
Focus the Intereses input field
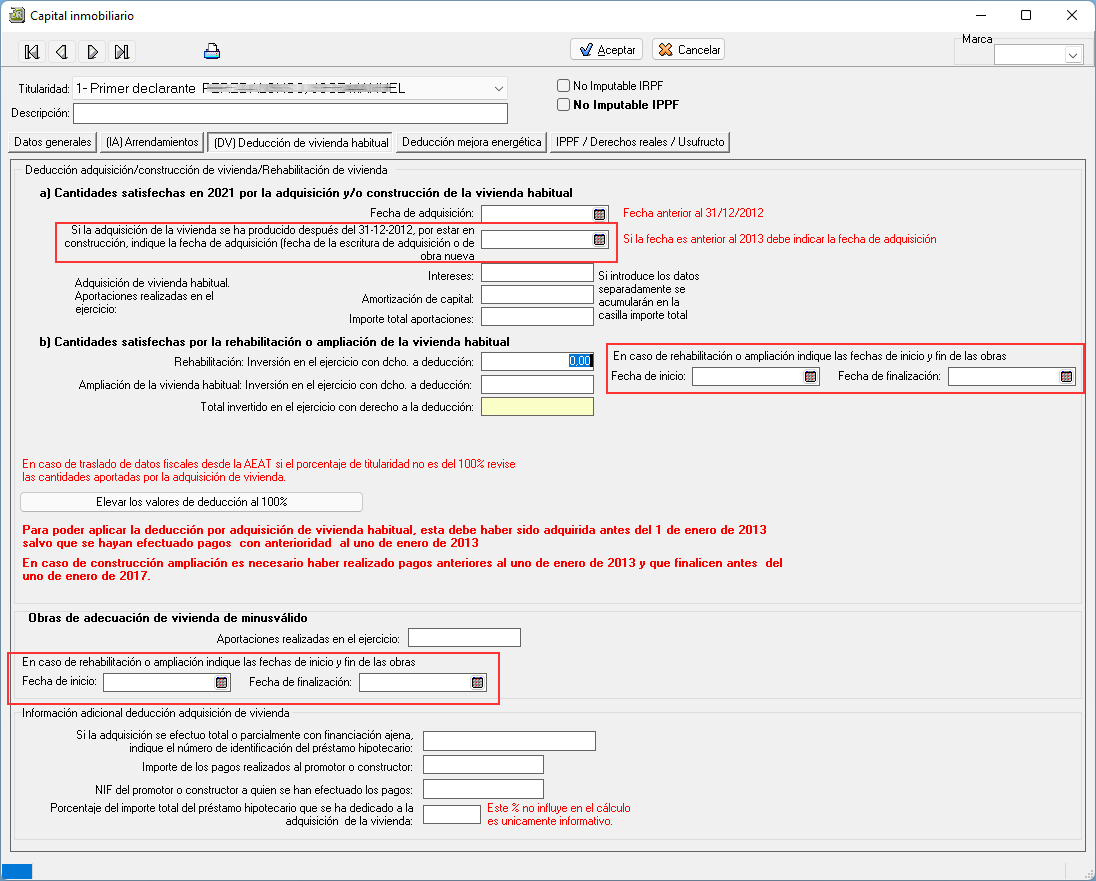pyautogui.click(x=538, y=273)
